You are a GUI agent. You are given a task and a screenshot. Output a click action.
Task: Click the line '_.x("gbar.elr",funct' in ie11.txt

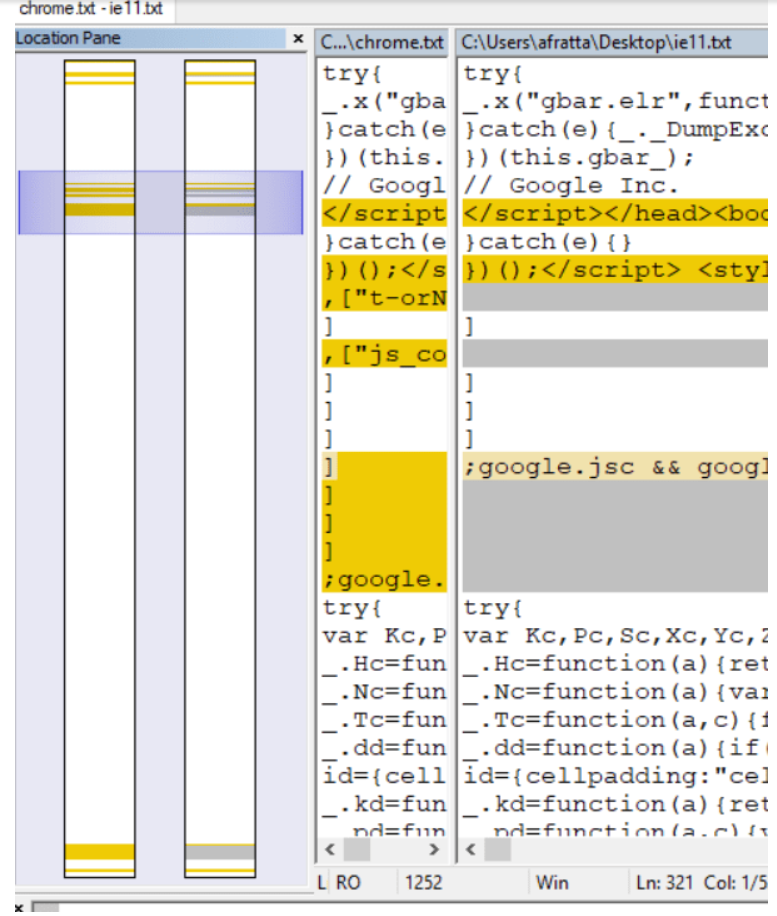[615, 102]
